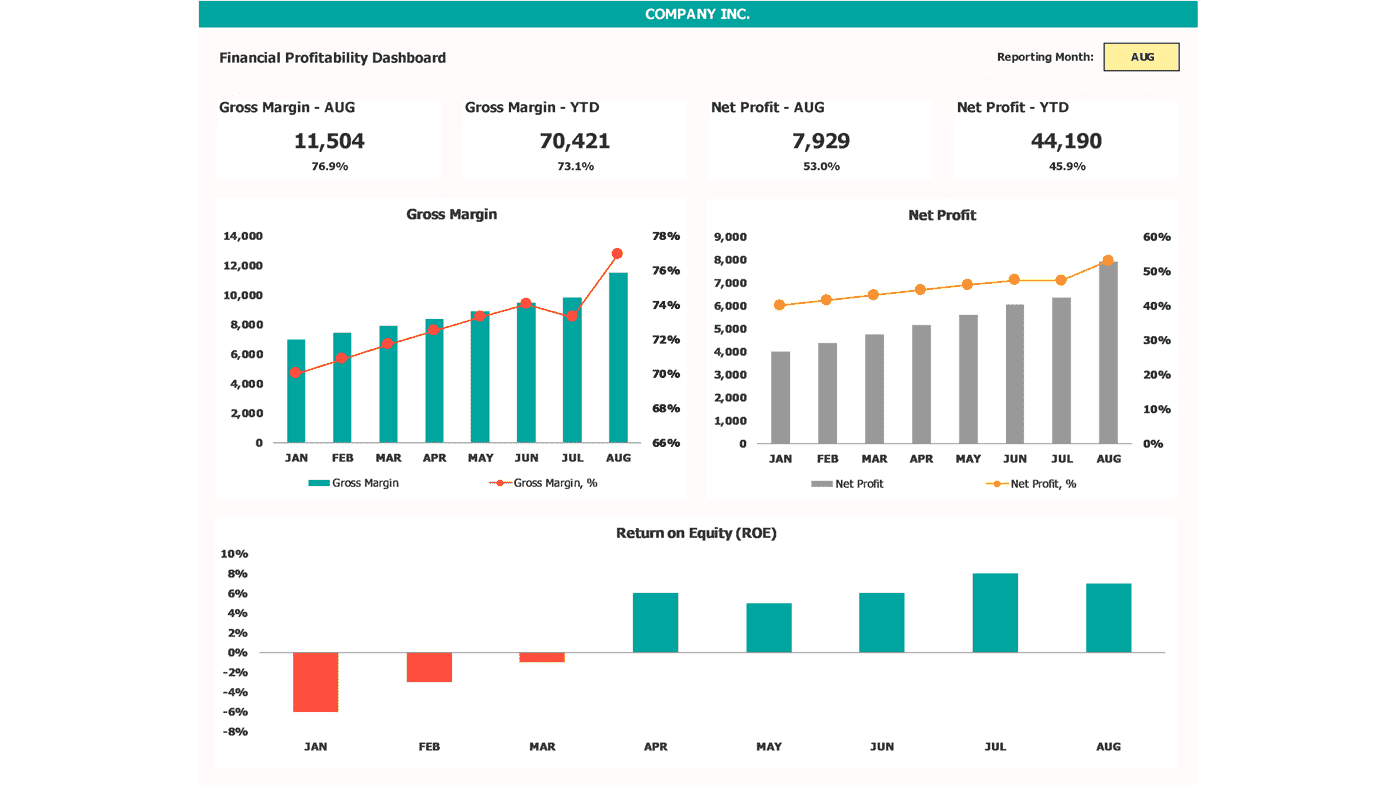Select the negative FEB bar in ROE chart
Viewport: 1396px width, 786px height.
click(429, 667)
